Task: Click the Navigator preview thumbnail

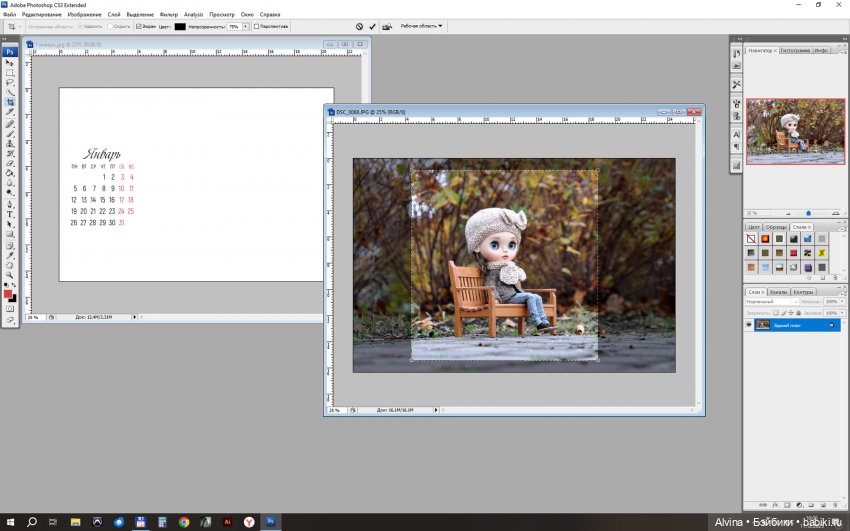Action: (x=794, y=131)
